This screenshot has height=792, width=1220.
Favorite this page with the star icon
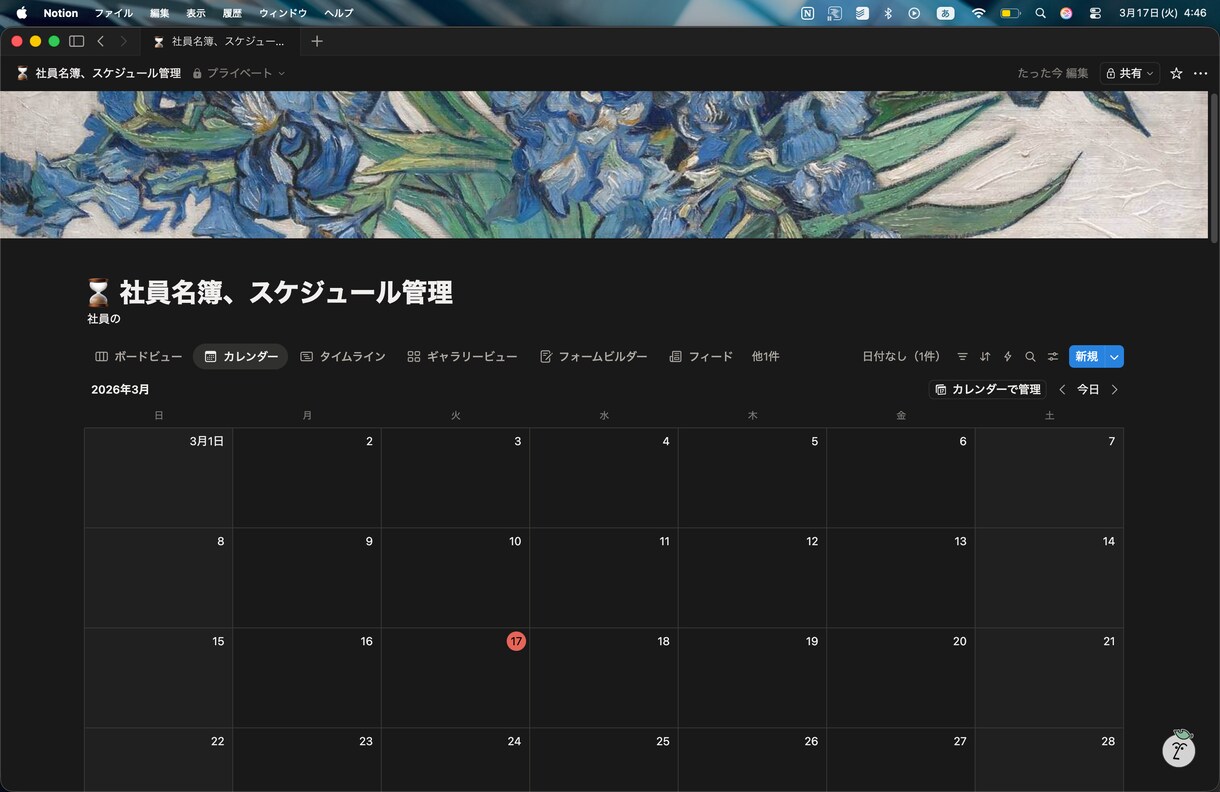(1176, 73)
